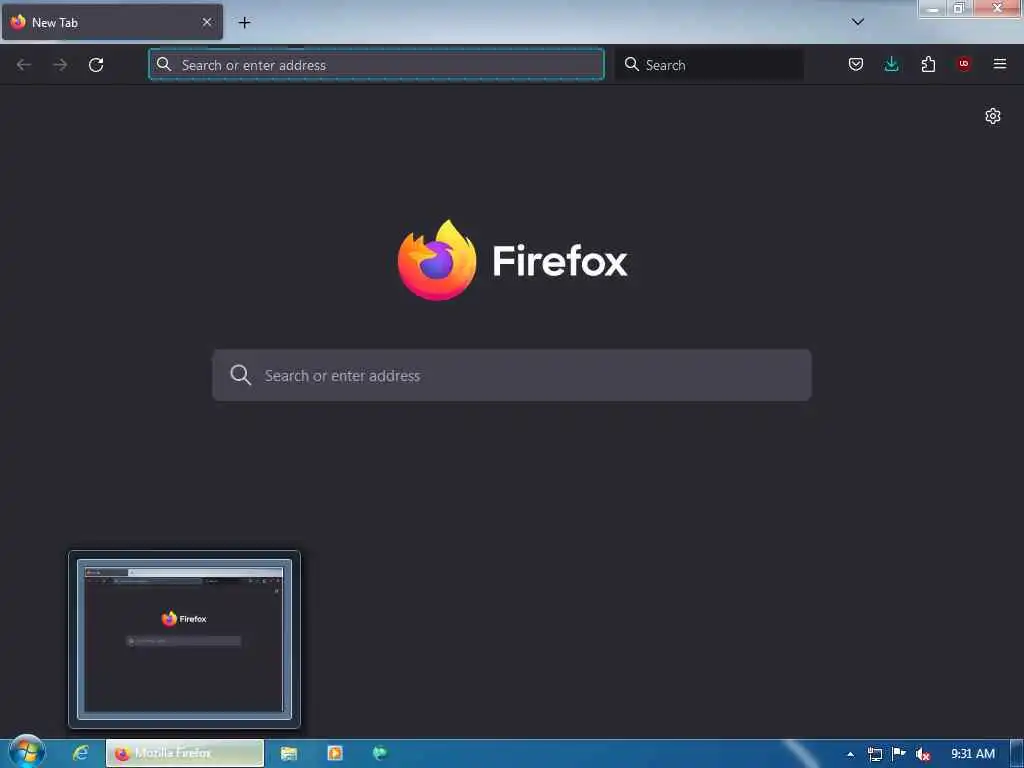Minimize the Firefox window

point(933,8)
